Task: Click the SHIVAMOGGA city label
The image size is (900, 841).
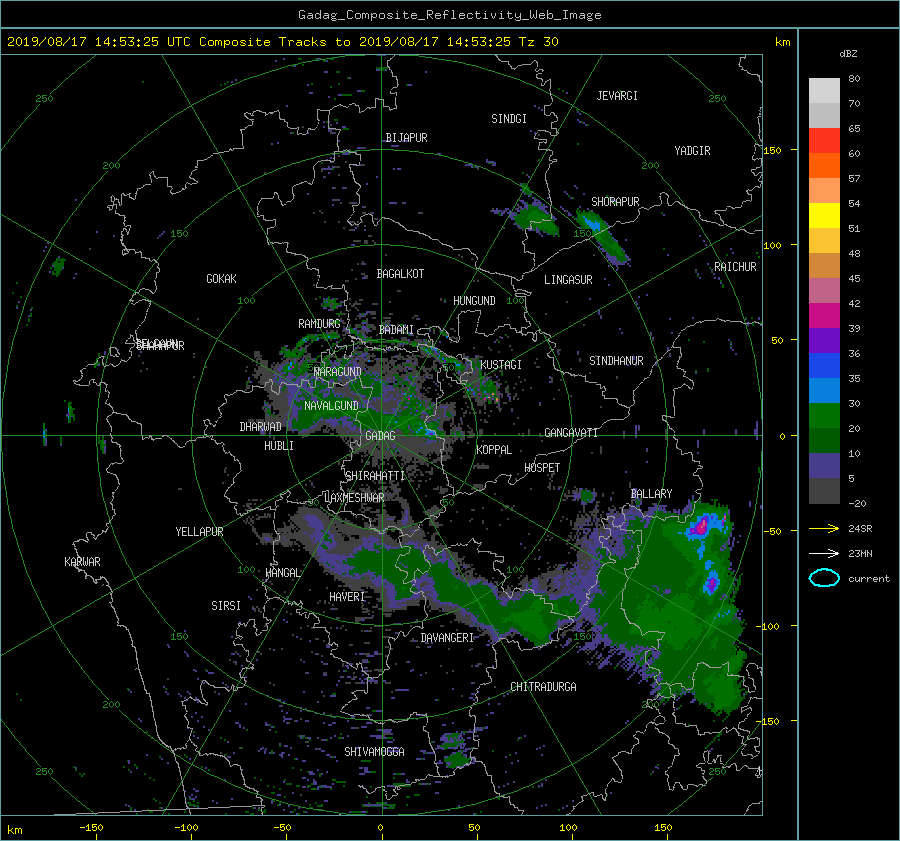Action: 374,751
